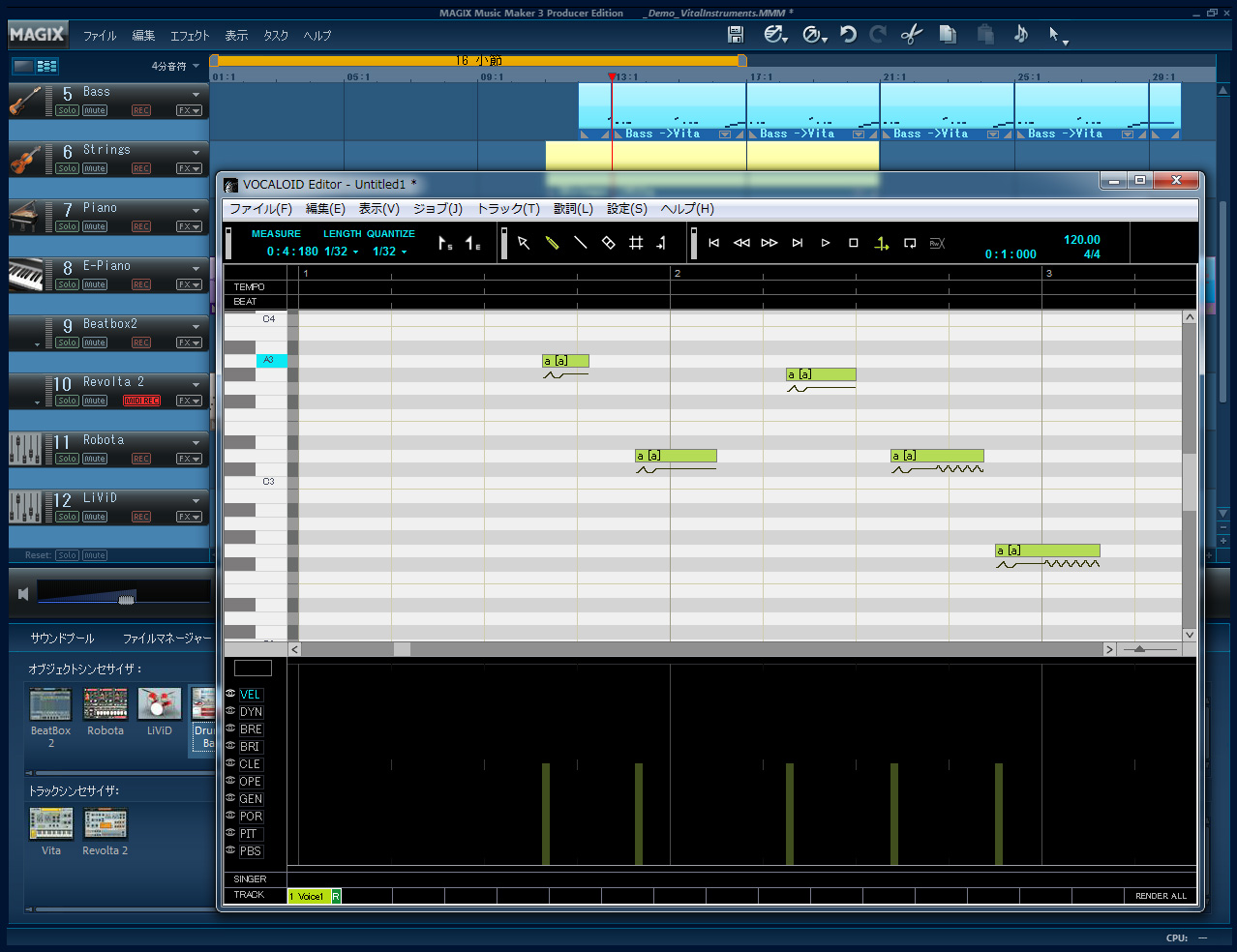
Task: Click the ReWire icon in VOCALOID toolbar
Action: 937,244
